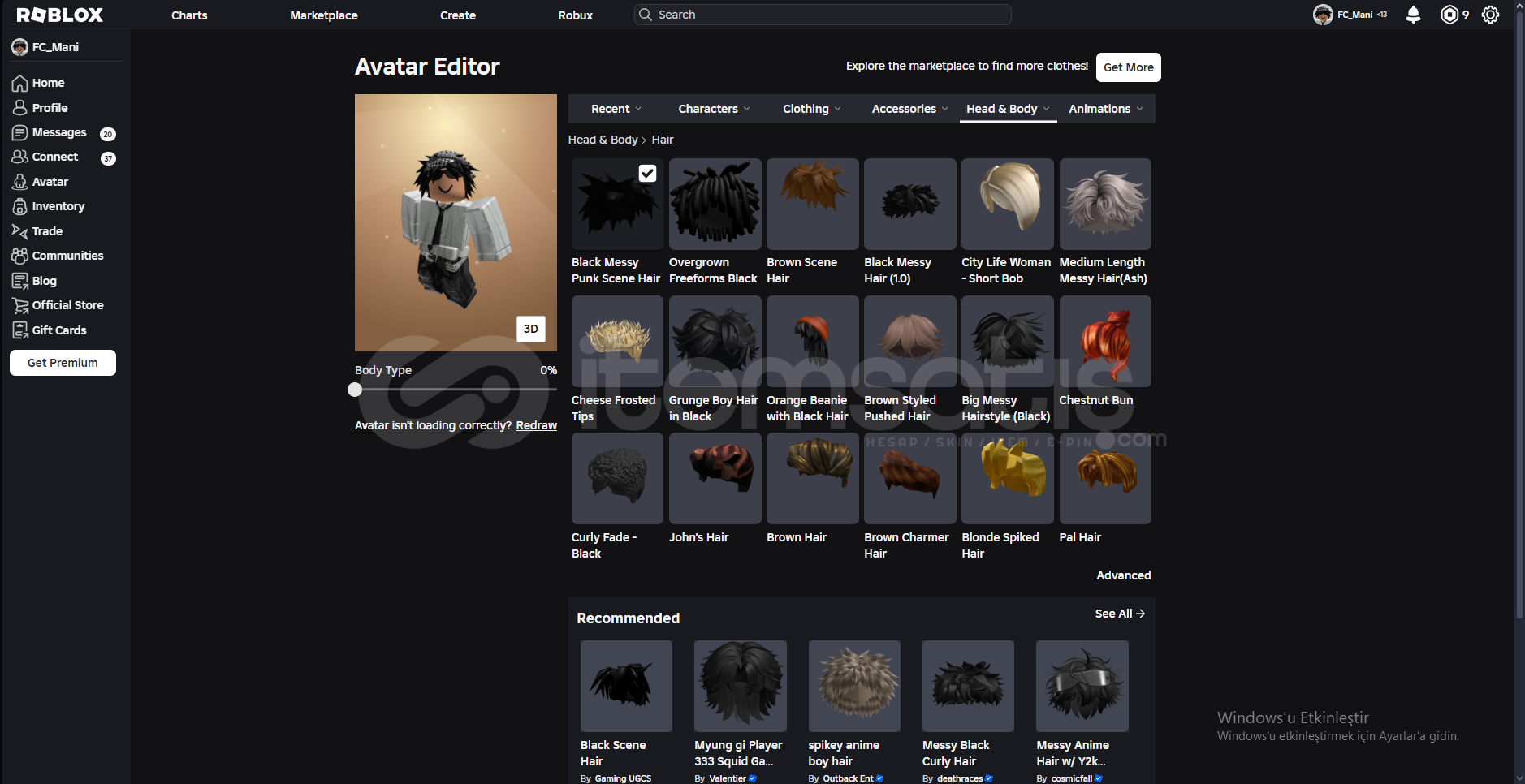
Task: Open Myung gi Player 333 hair item
Action: [x=741, y=687]
